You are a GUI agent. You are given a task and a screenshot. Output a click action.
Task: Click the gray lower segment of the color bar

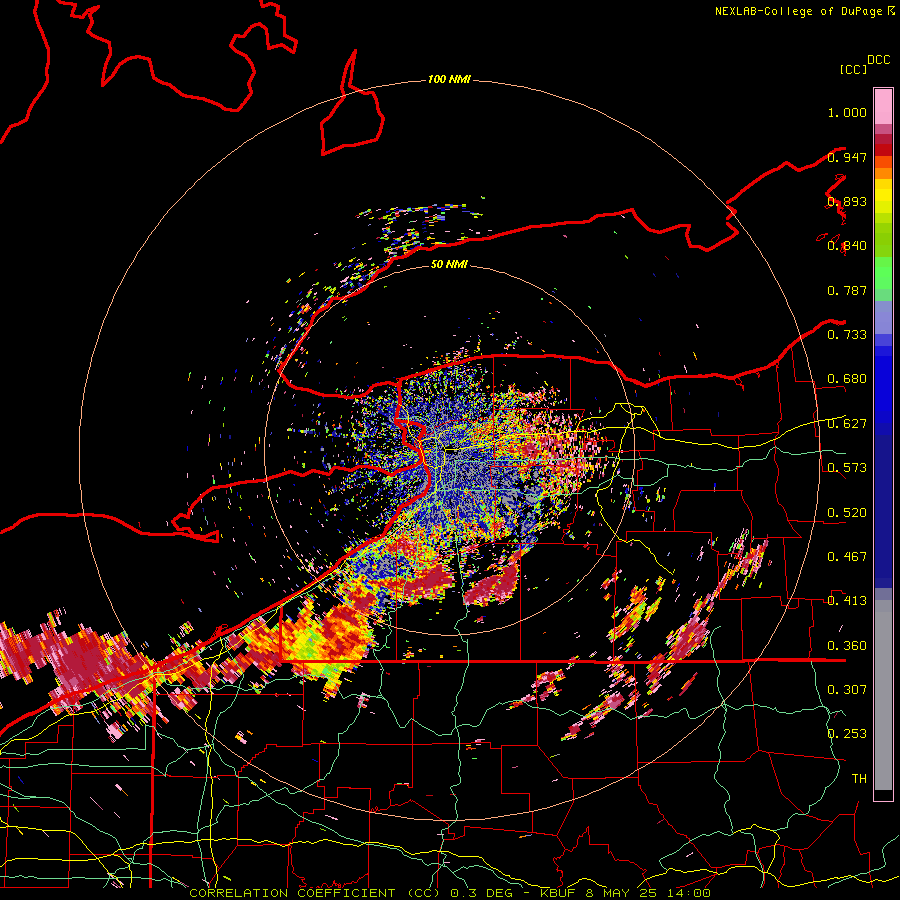(883, 695)
